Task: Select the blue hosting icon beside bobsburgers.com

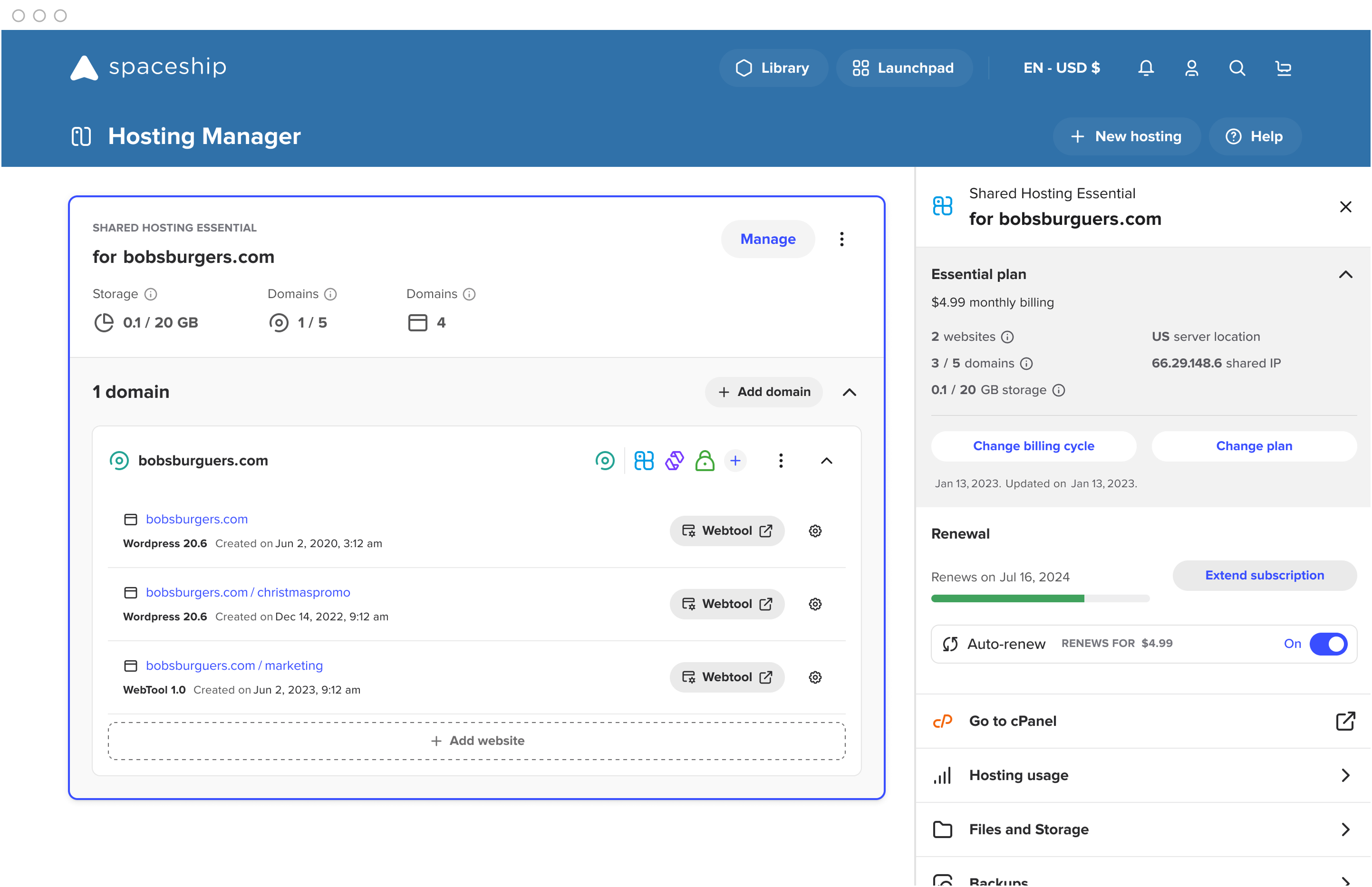Action: pos(643,460)
